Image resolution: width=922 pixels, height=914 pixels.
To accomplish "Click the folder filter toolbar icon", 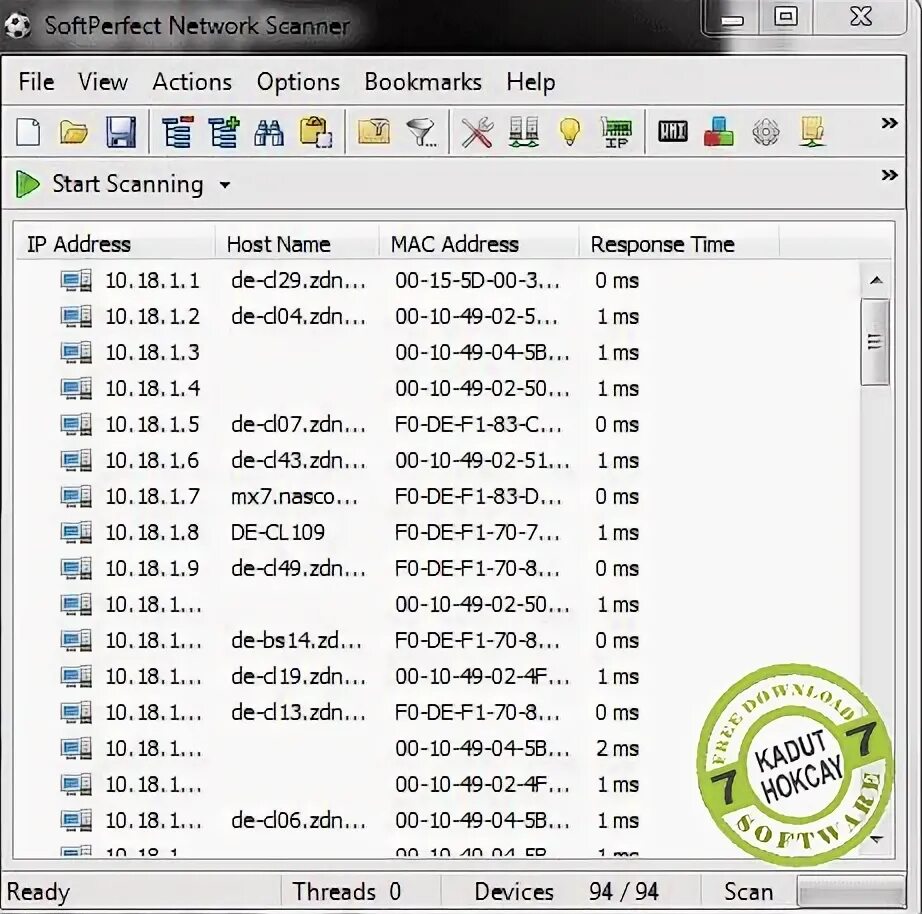I will pyautogui.click(x=374, y=132).
